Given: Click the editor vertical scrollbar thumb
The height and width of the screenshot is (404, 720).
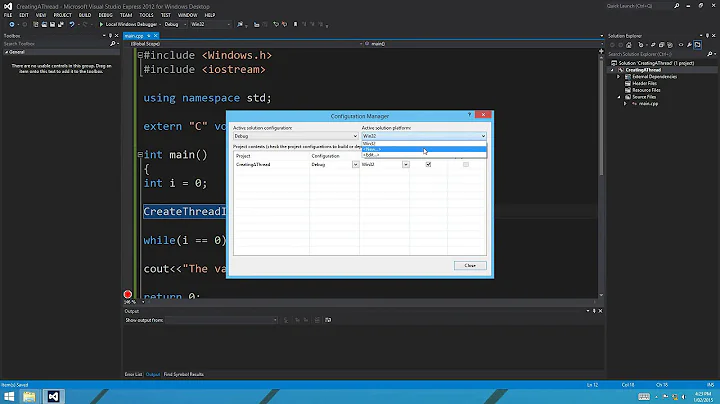Looking at the screenshot, I should [x=601, y=116].
